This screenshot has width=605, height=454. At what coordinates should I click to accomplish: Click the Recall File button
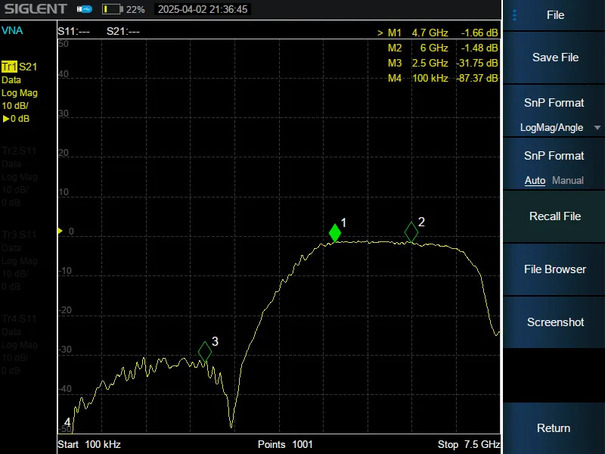tap(554, 216)
